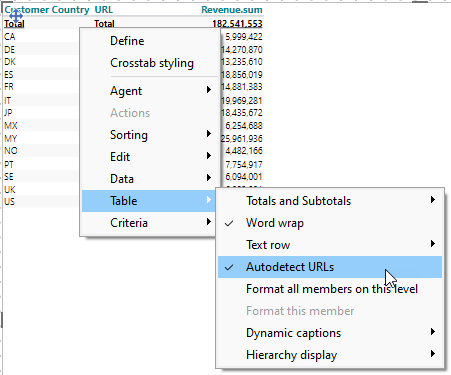Select the underlined Total row label under Customer Country

coord(14,24)
